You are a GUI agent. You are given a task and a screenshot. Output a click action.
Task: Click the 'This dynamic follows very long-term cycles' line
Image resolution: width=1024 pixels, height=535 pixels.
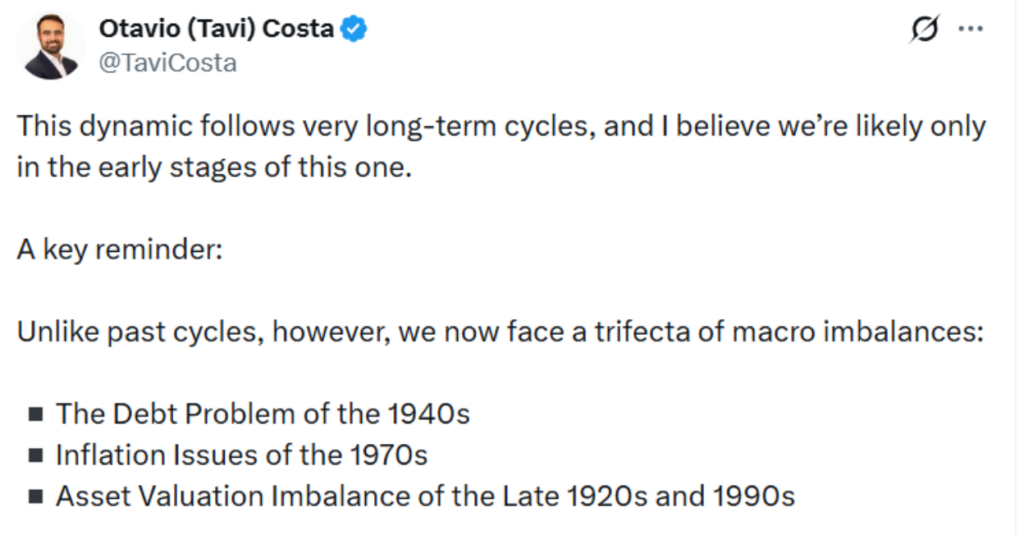click(500, 127)
